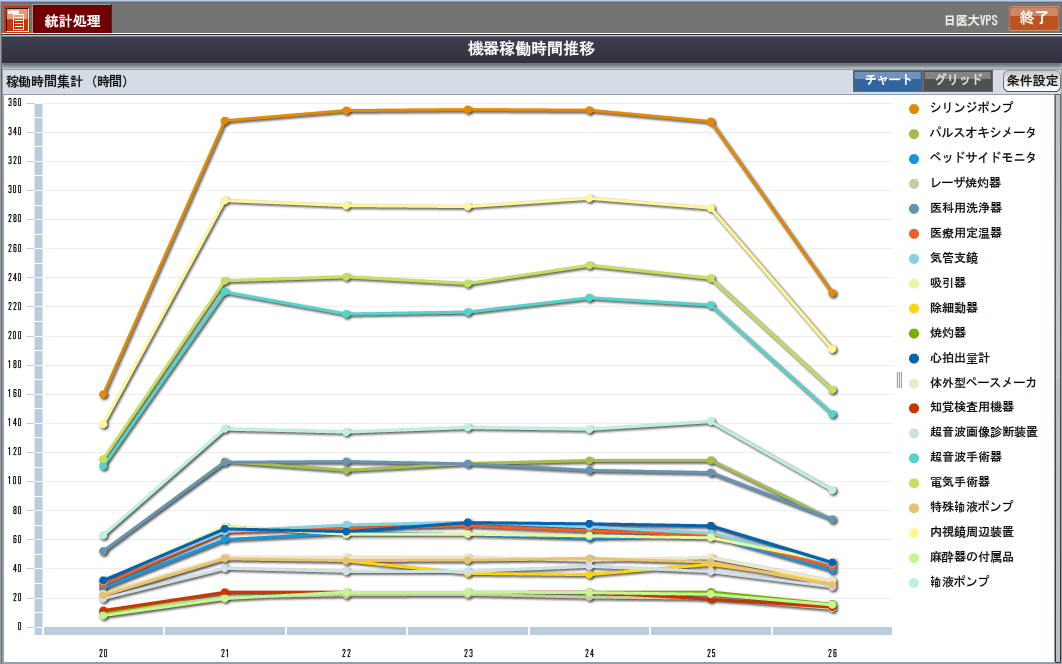This screenshot has width=1062, height=664.
Task: Switch to チャート view
Action: click(x=888, y=81)
